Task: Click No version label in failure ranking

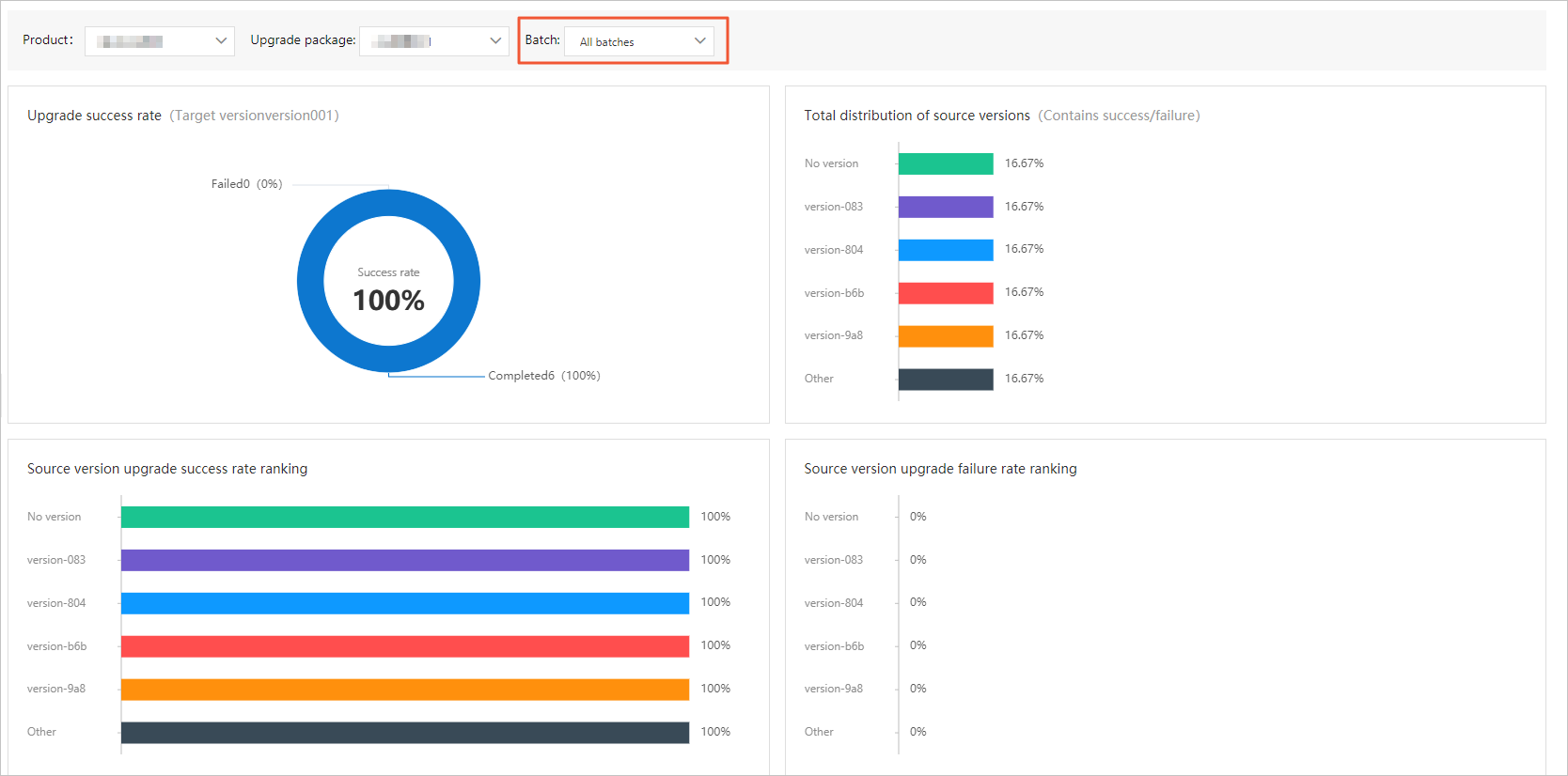Action: (x=831, y=517)
